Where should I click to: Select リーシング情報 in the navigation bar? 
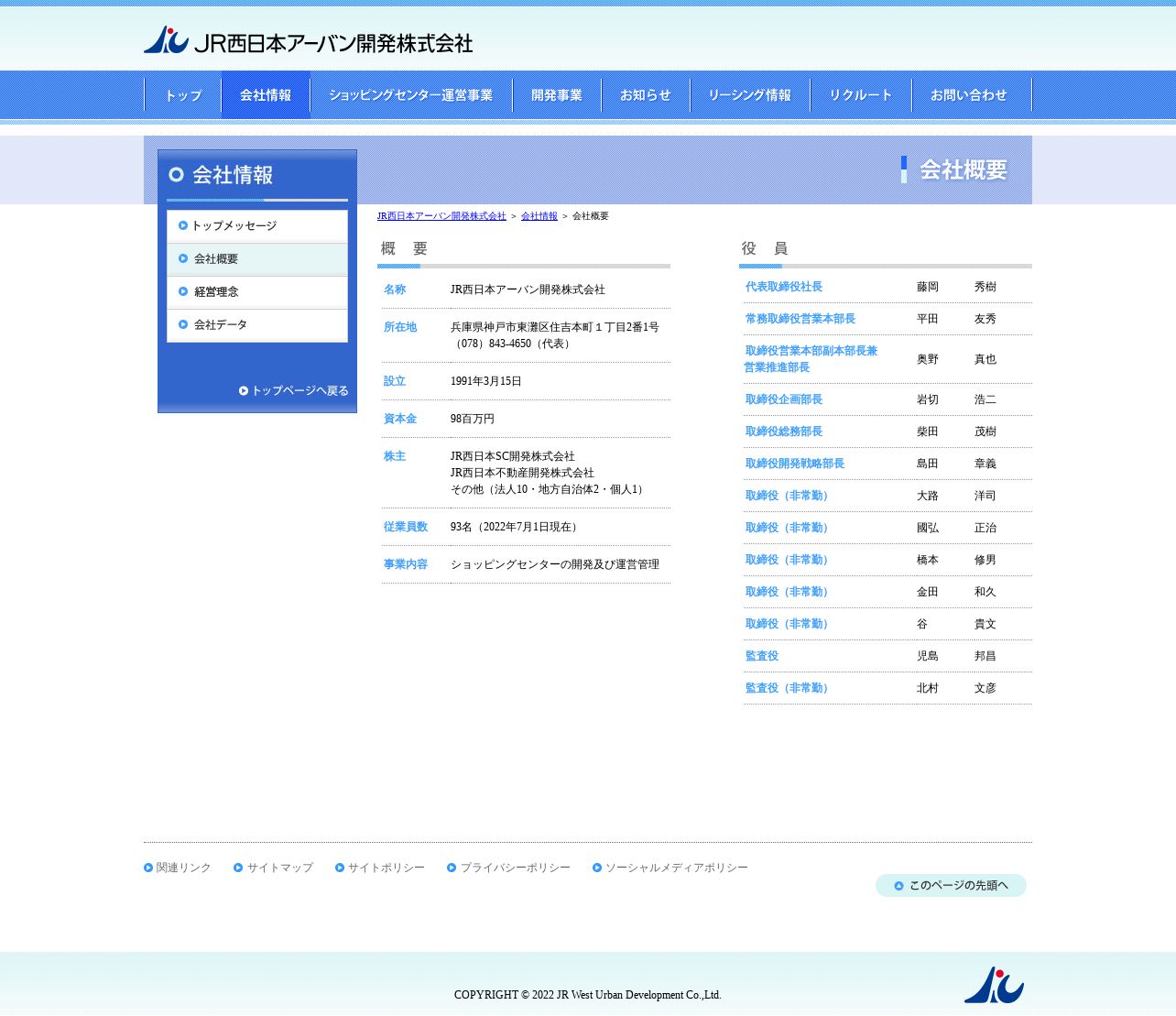click(x=750, y=95)
